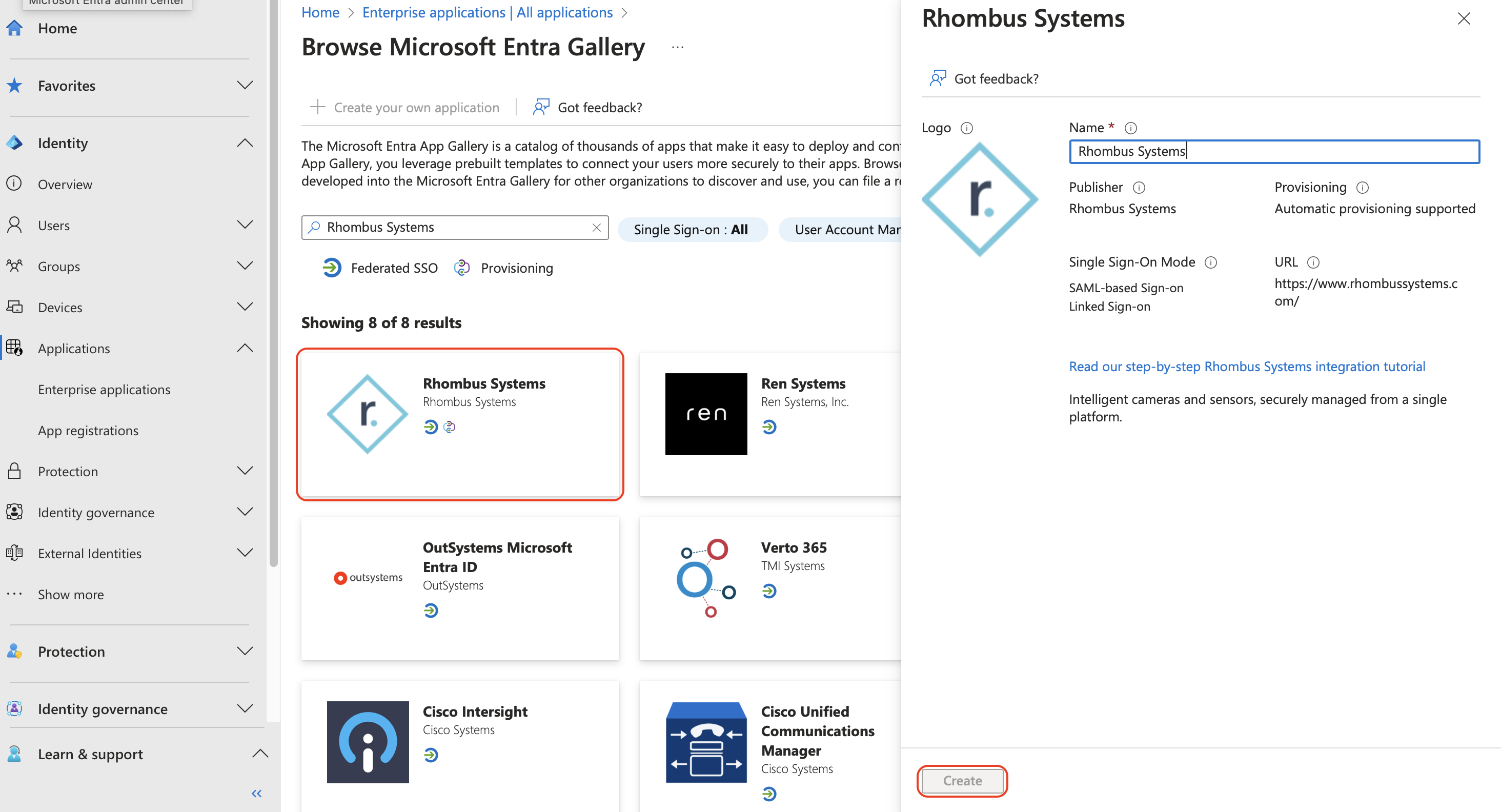Screen dimensions: 1501x812
Task: Click the info icon next to Name
Action: (x=1130, y=128)
